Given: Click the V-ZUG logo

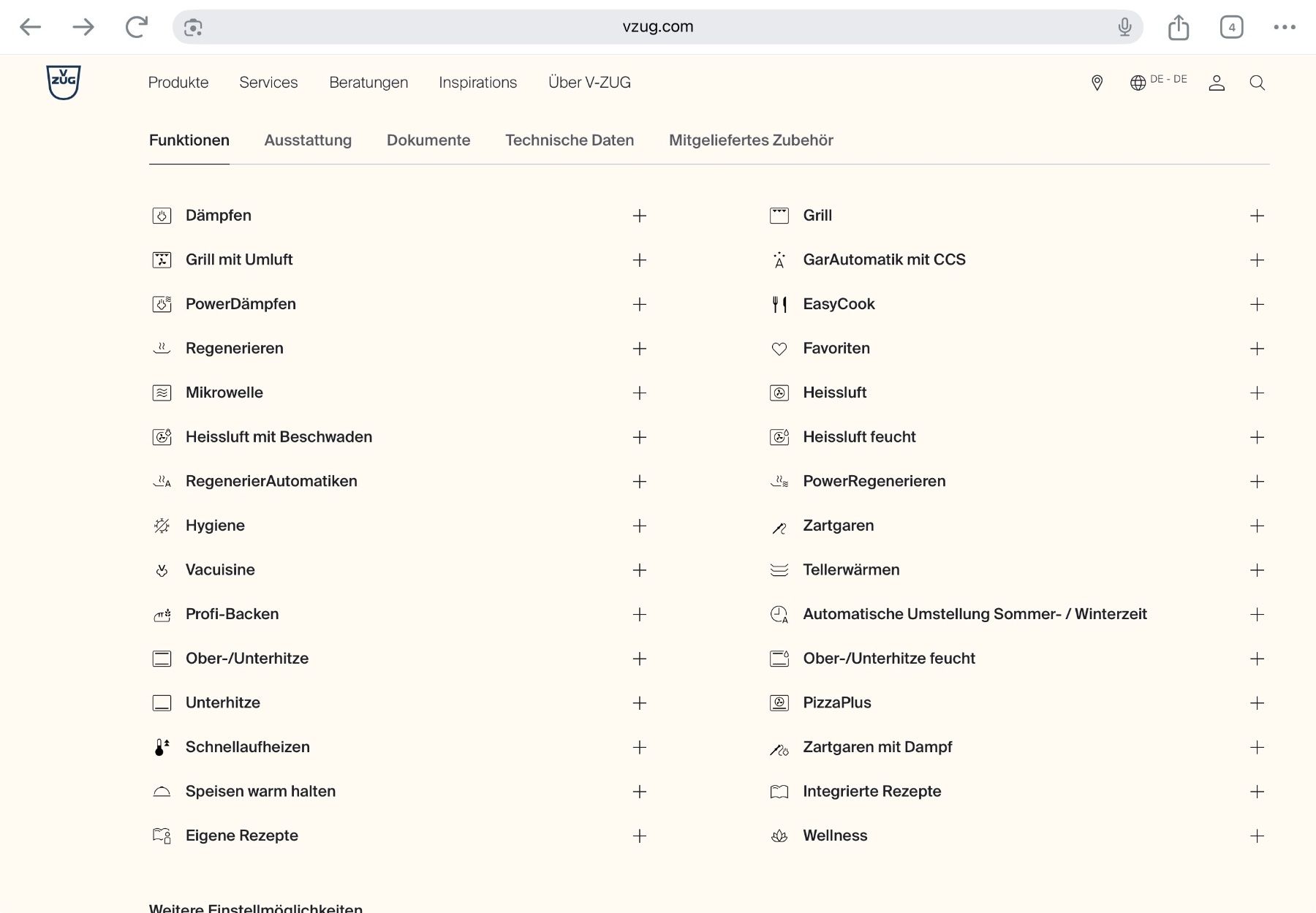Looking at the screenshot, I should click(x=64, y=82).
